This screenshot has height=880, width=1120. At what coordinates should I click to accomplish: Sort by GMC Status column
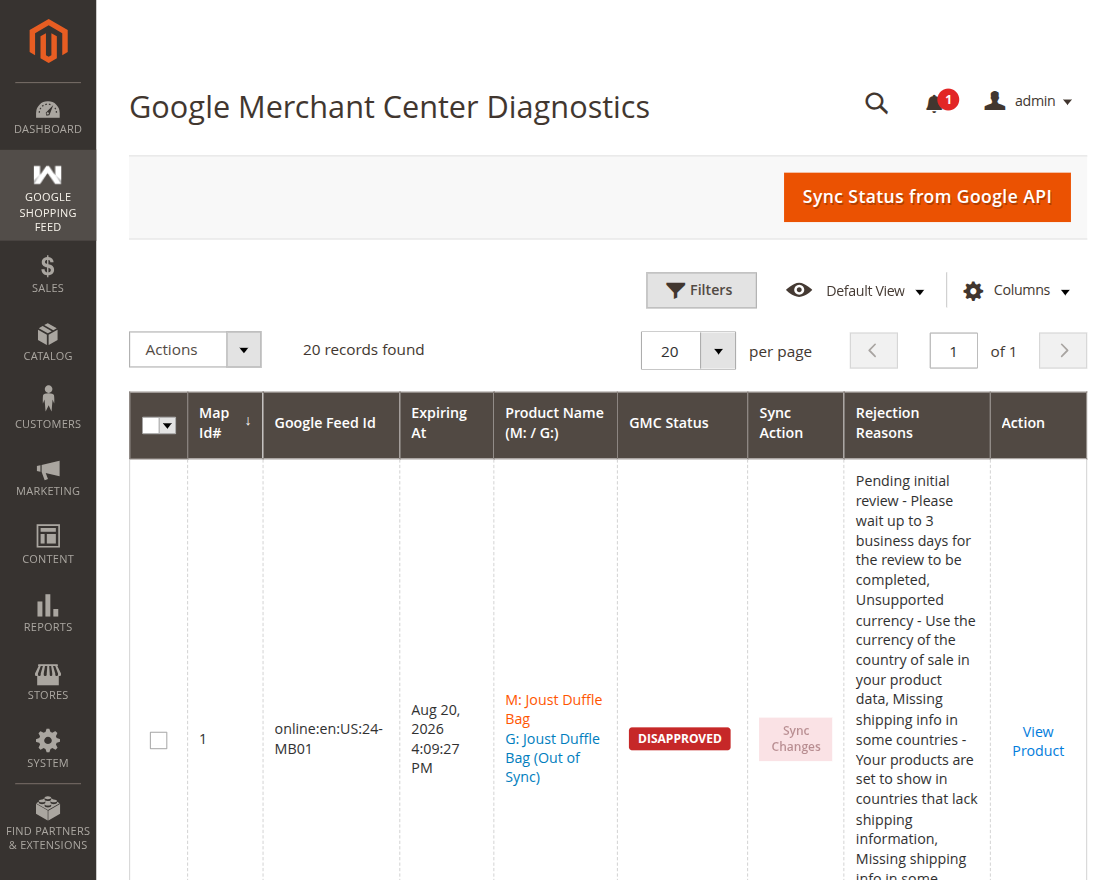682,424
